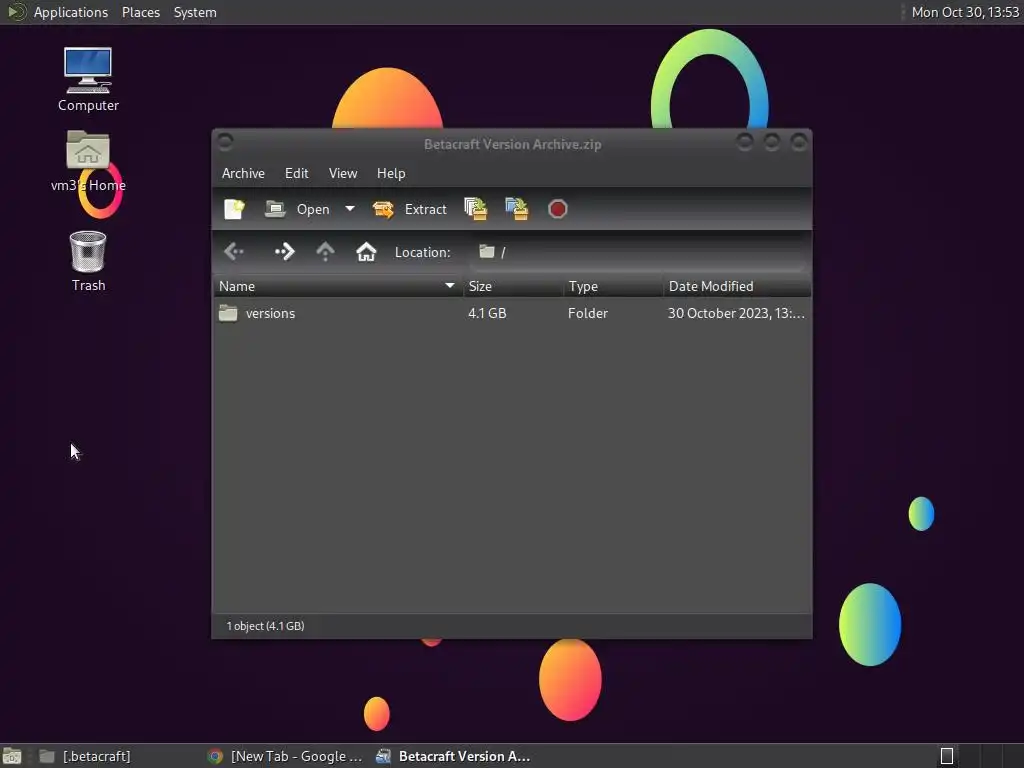Viewport: 1024px width, 768px height.
Task: Click the versions folder icon
Action: [228, 313]
